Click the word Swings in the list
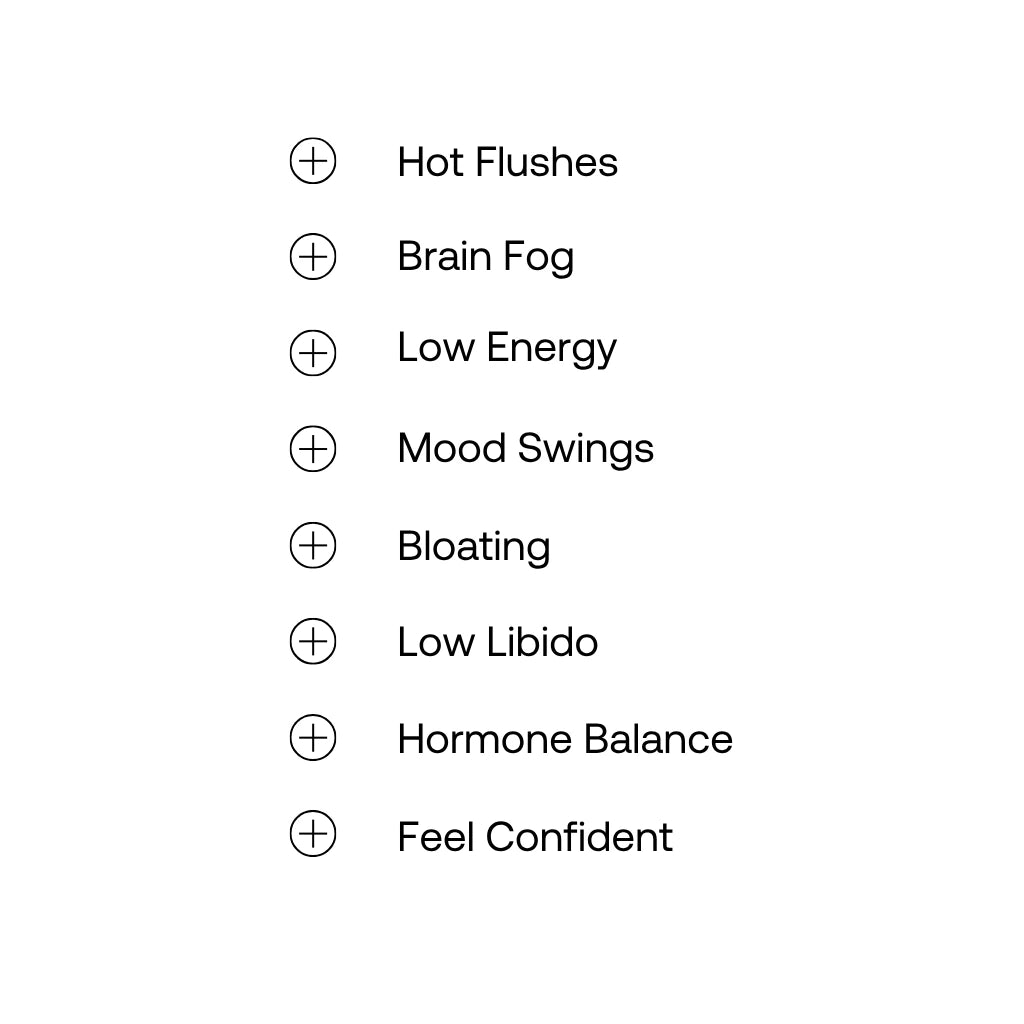 point(586,449)
